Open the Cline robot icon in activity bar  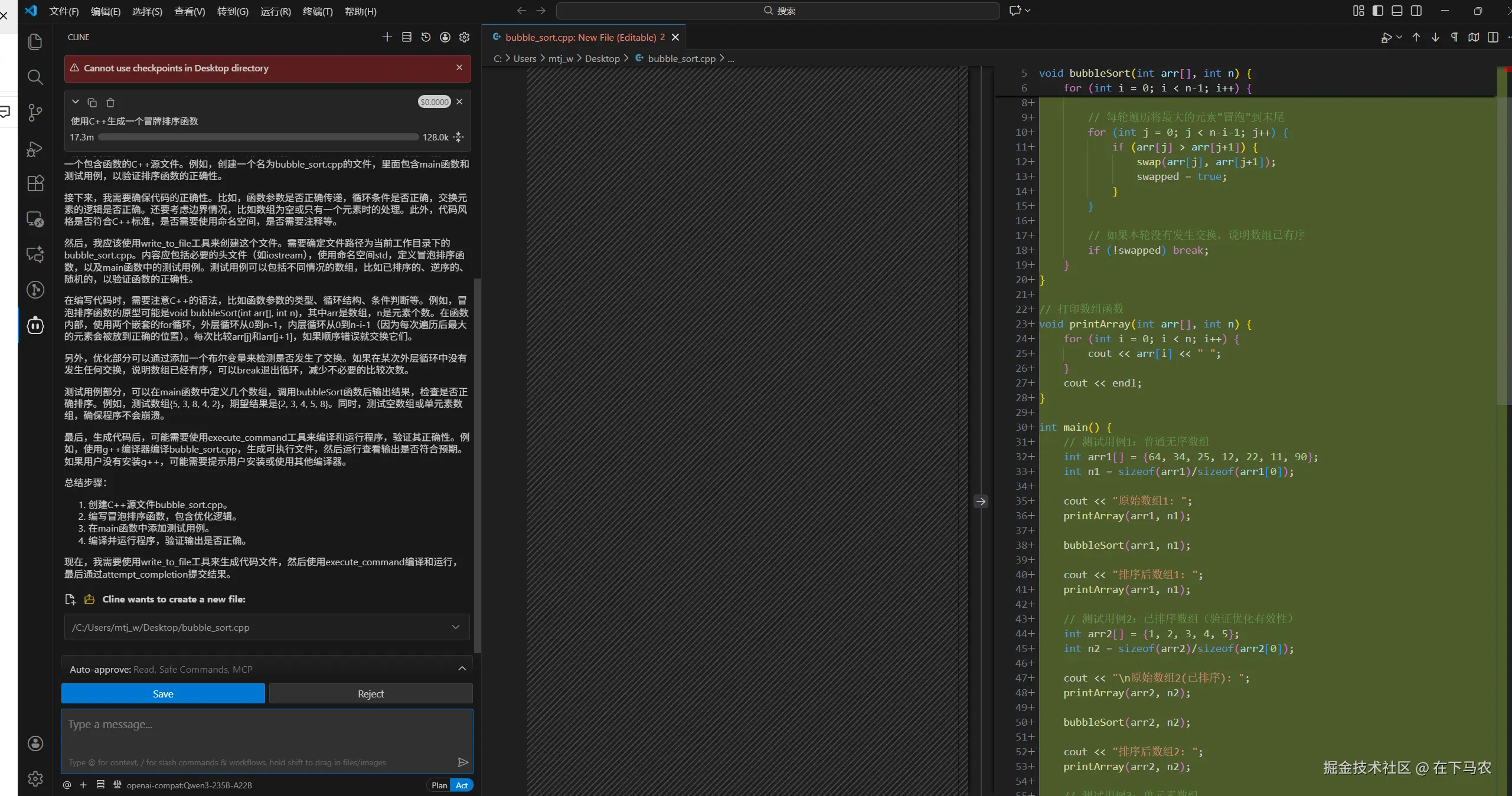pyautogui.click(x=35, y=325)
